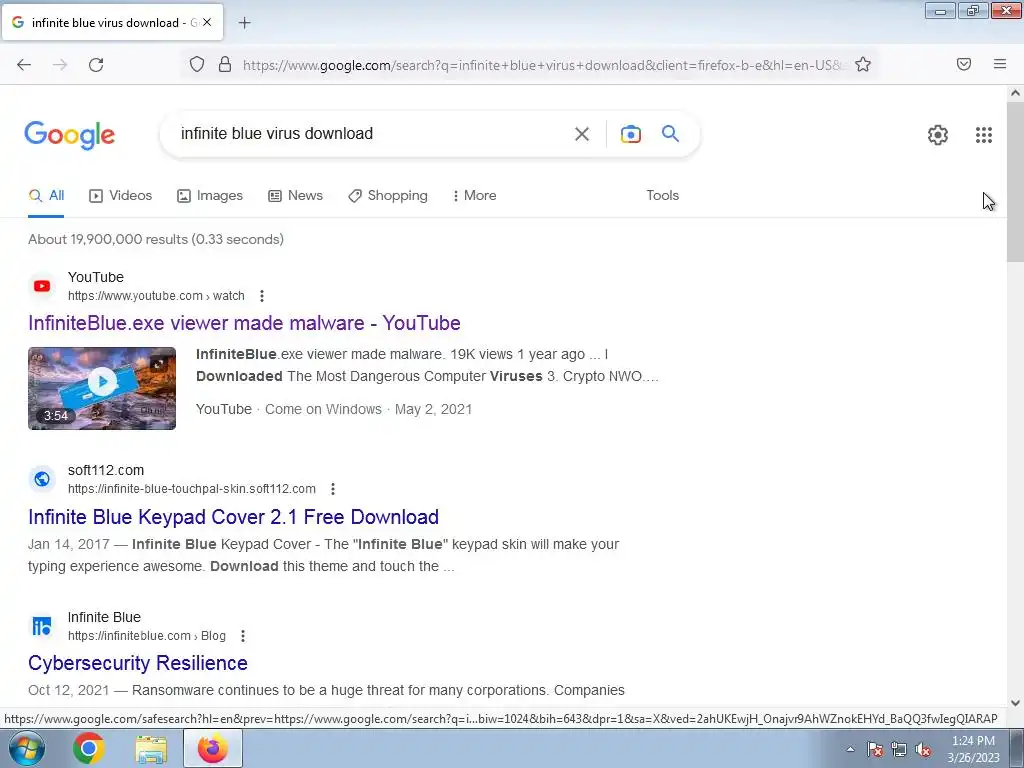This screenshot has width=1024, height=768.
Task: Open 'Infinite Blue Keypad Cover 2.1 Free Download'
Action: click(233, 517)
